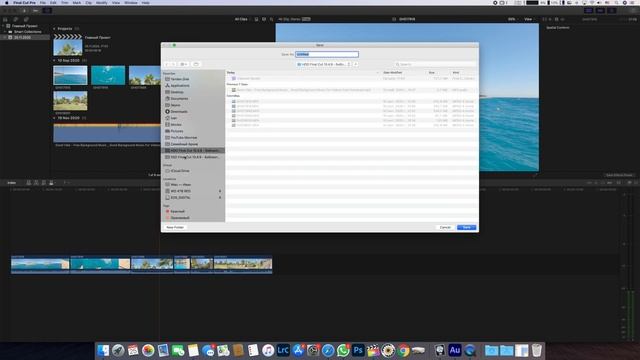Open the Clip menu

click(x=89, y=2)
